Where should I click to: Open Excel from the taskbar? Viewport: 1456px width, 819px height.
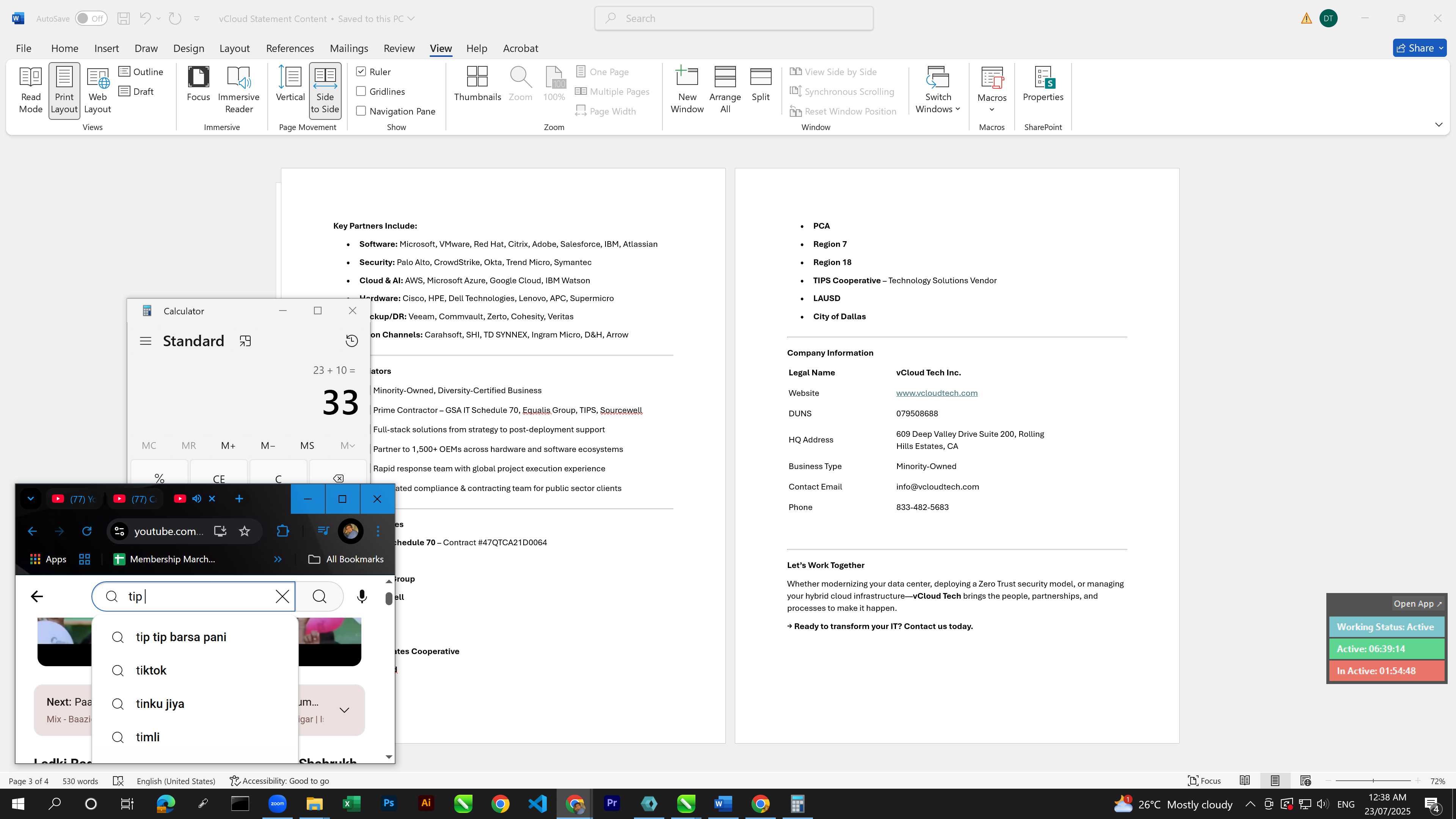pos(351,804)
